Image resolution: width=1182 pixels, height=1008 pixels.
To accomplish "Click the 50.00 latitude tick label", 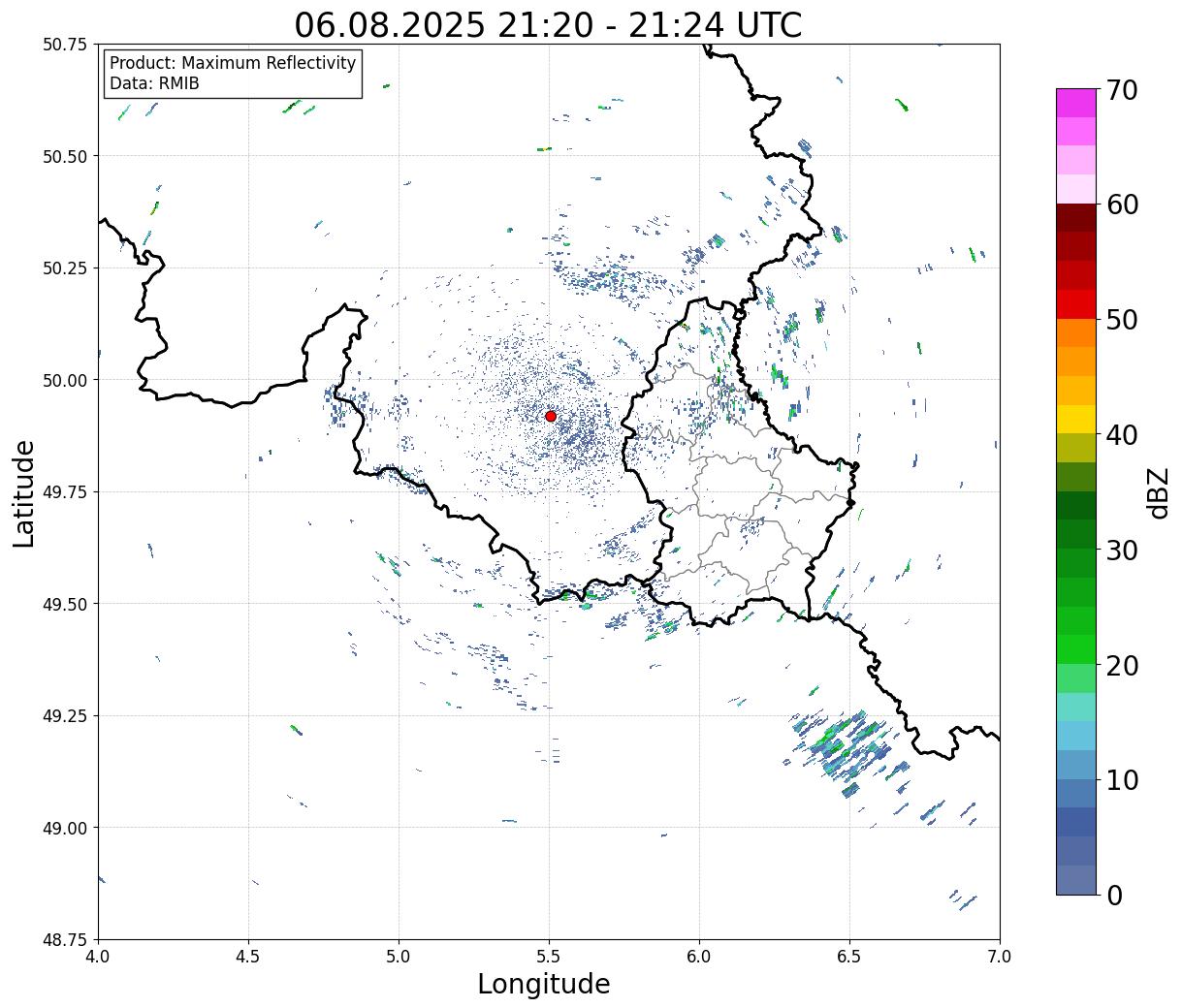I will pos(65,380).
